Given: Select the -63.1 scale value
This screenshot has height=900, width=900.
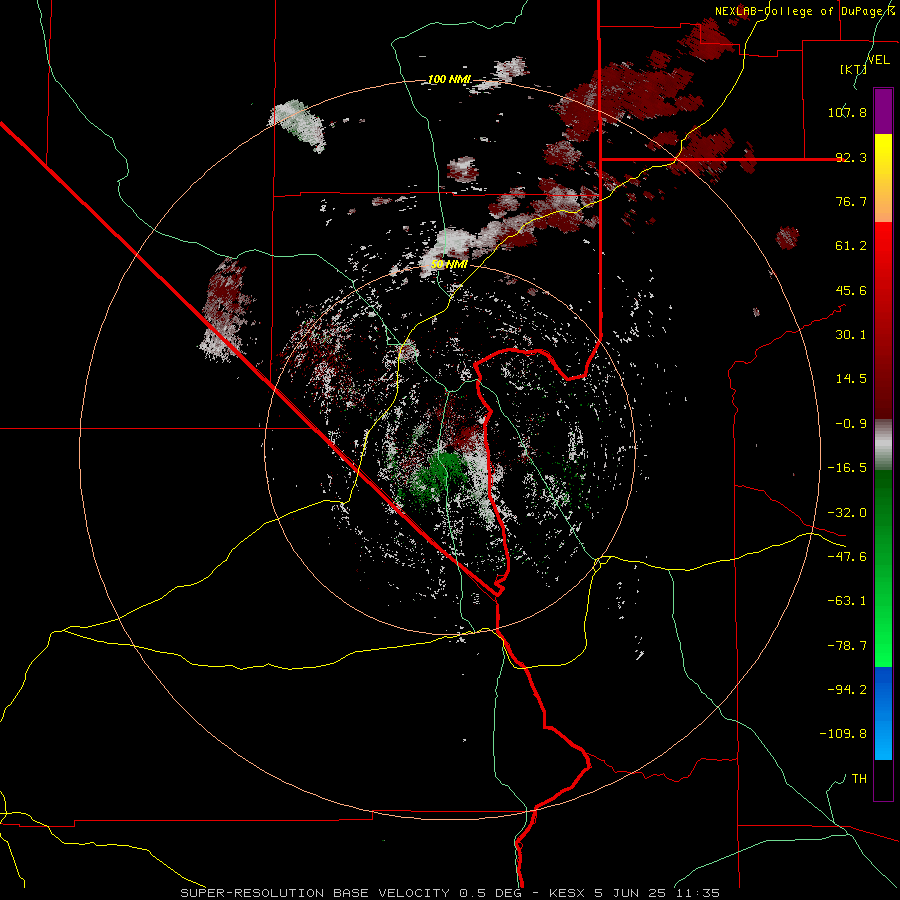Looking at the screenshot, I should (x=847, y=601).
